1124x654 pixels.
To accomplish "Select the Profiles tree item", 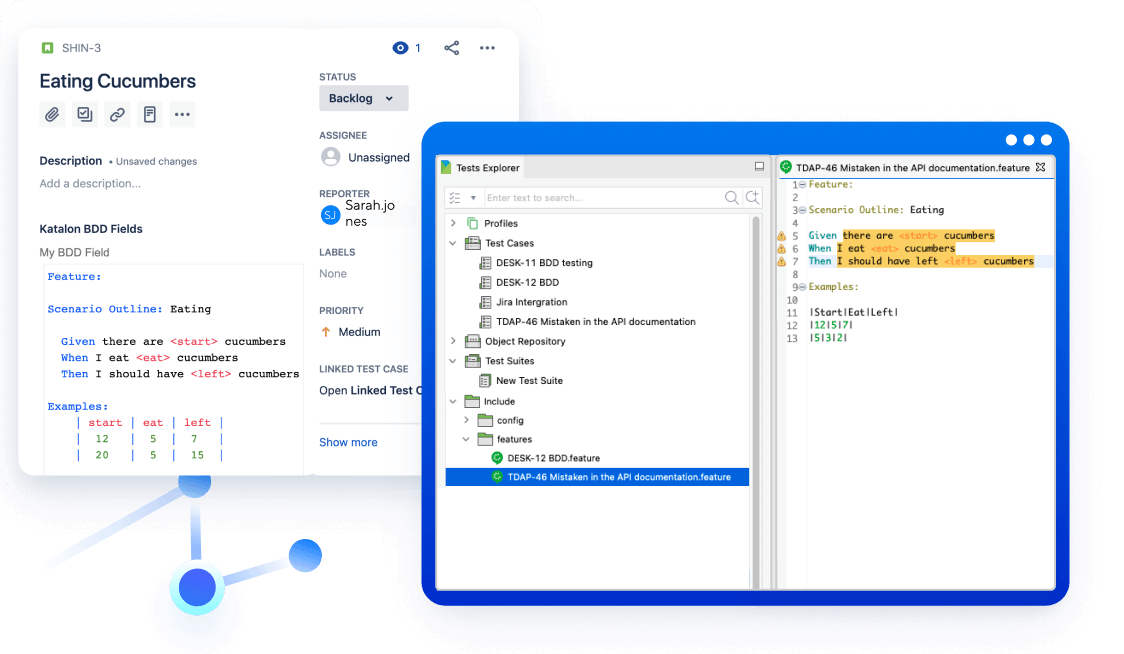I will tap(500, 224).
